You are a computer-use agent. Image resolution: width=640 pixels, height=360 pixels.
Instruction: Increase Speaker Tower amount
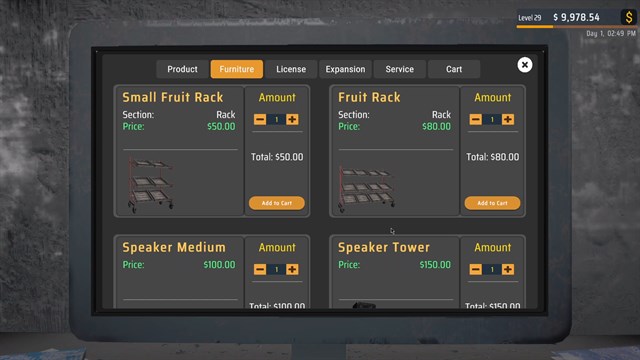pyautogui.click(x=508, y=269)
